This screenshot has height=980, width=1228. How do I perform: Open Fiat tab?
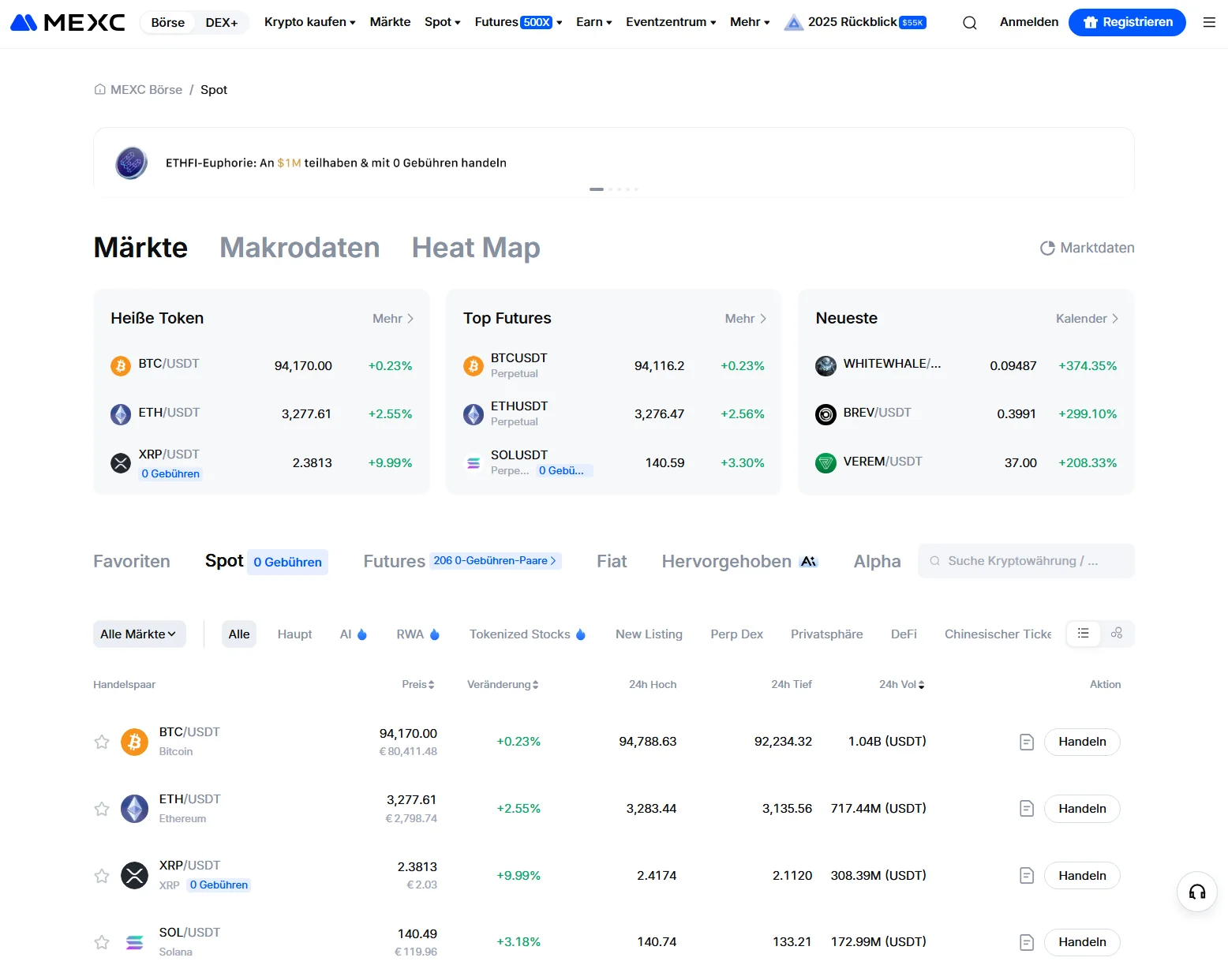point(612,561)
